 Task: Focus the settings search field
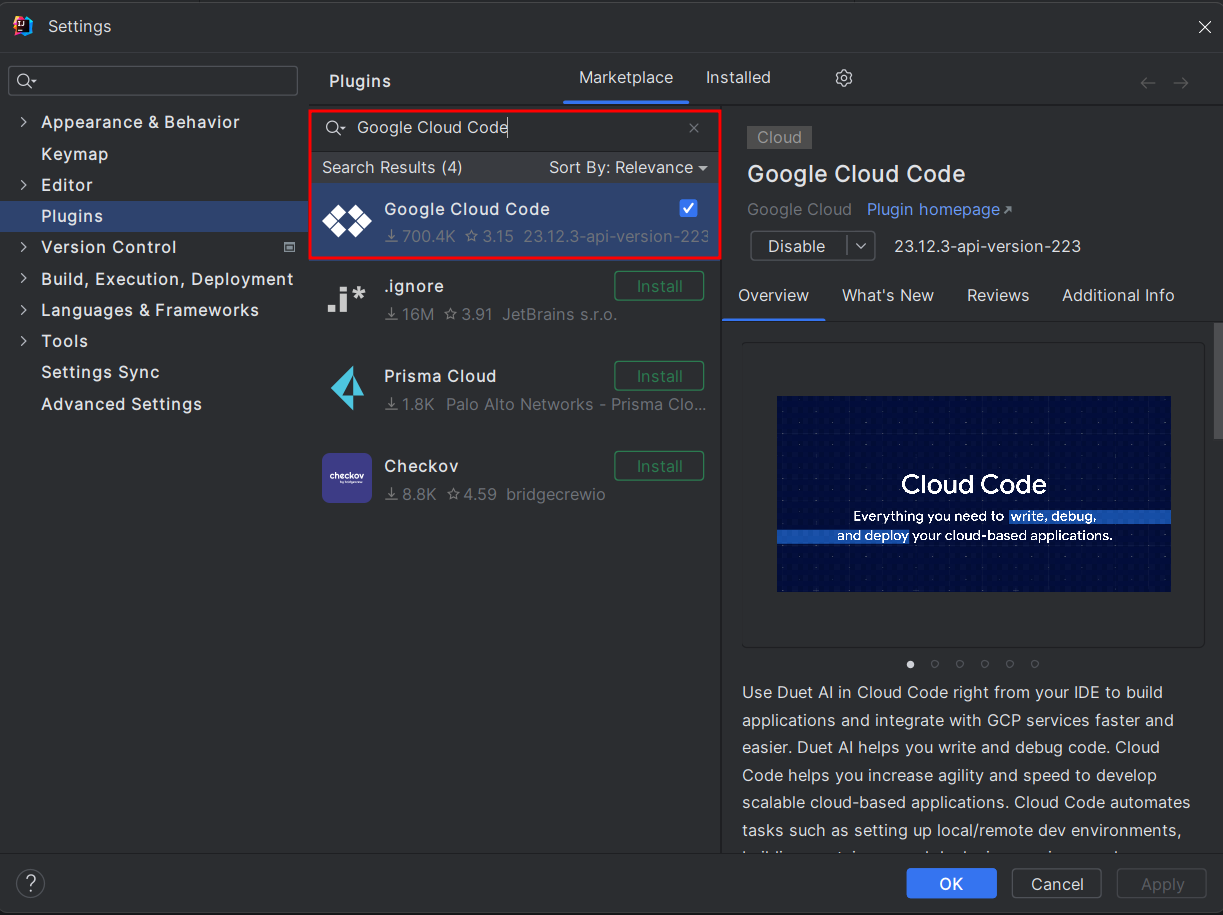pyautogui.click(x=153, y=81)
